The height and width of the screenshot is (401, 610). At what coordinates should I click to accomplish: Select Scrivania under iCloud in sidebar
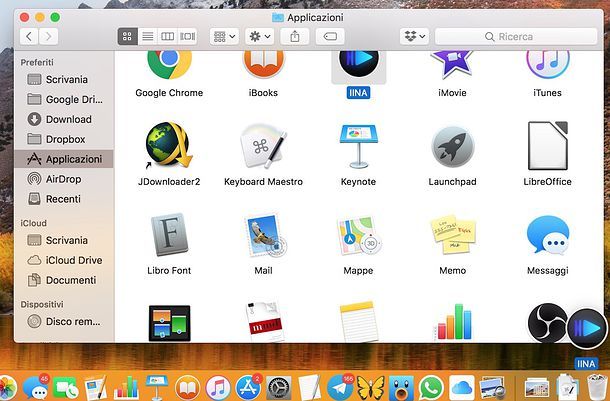click(64, 240)
